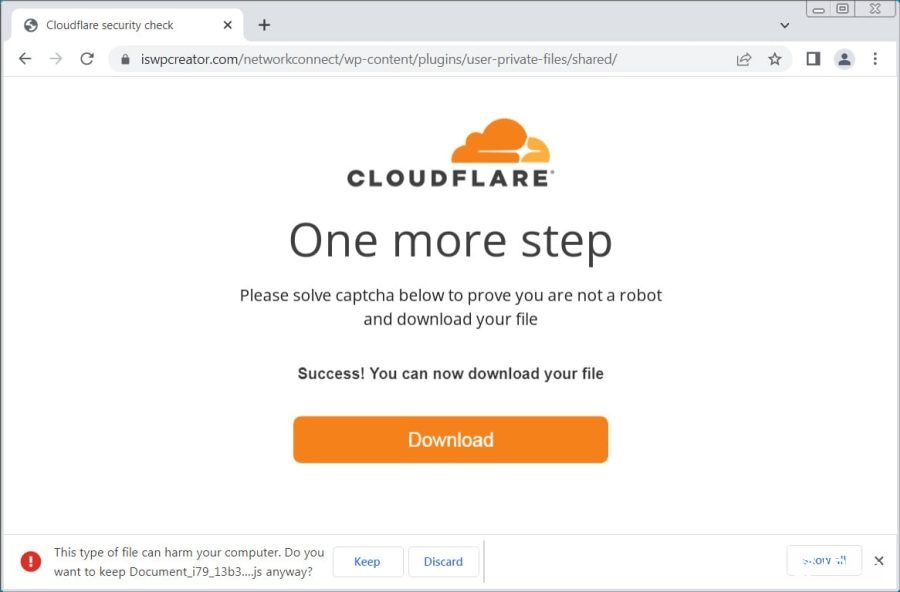Click the orange Download button
This screenshot has height=592, width=900.
[451, 439]
